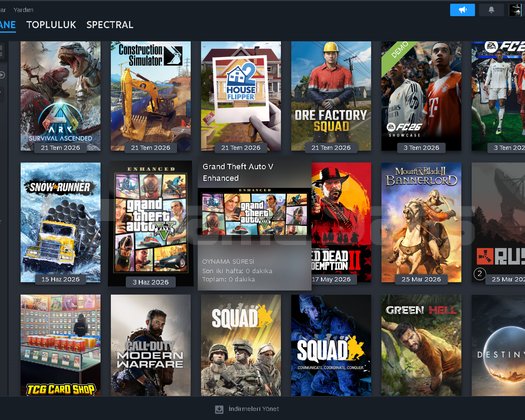The width and height of the screenshot is (525, 420).
Task: Select the ARK Survival Ascended cover
Action: 61,96
